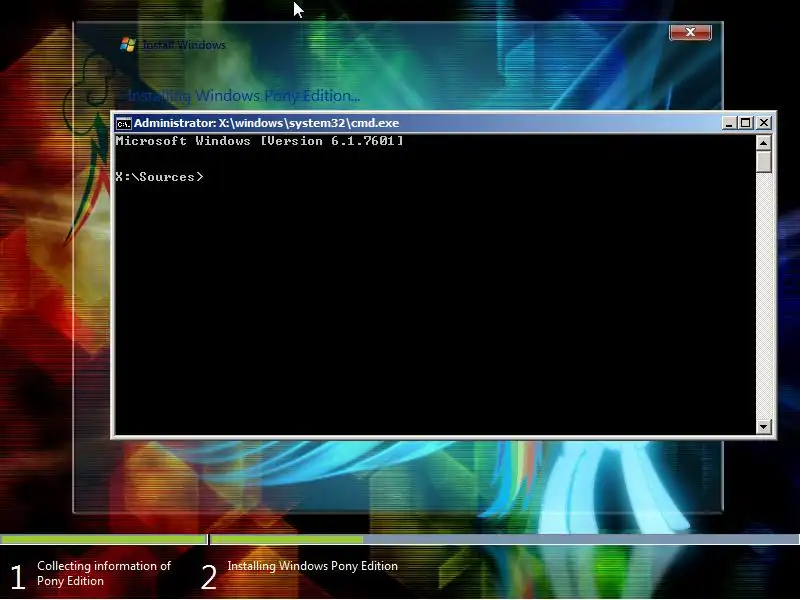Minimize the cmd.exe command prompt window
The height and width of the screenshot is (600, 800).
pos(729,123)
